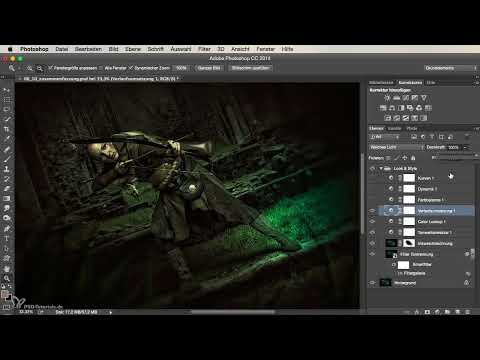Click the Deckkraft 100% input field
Image resolution: width=480 pixels, height=360 pixels.
click(453, 147)
